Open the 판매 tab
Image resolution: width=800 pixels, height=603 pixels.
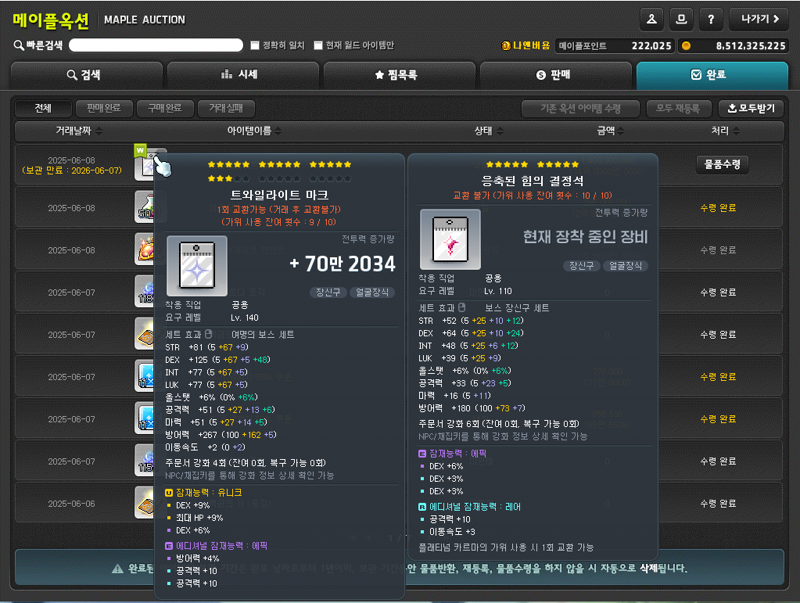pyautogui.click(x=556, y=75)
